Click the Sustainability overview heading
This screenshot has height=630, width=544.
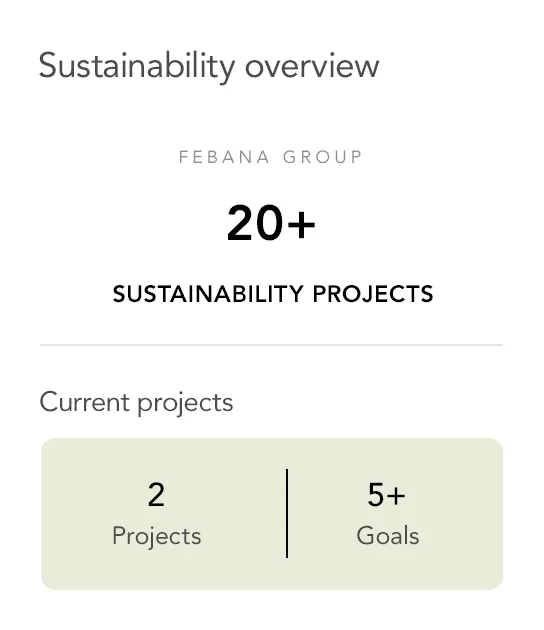pos(209,66)
